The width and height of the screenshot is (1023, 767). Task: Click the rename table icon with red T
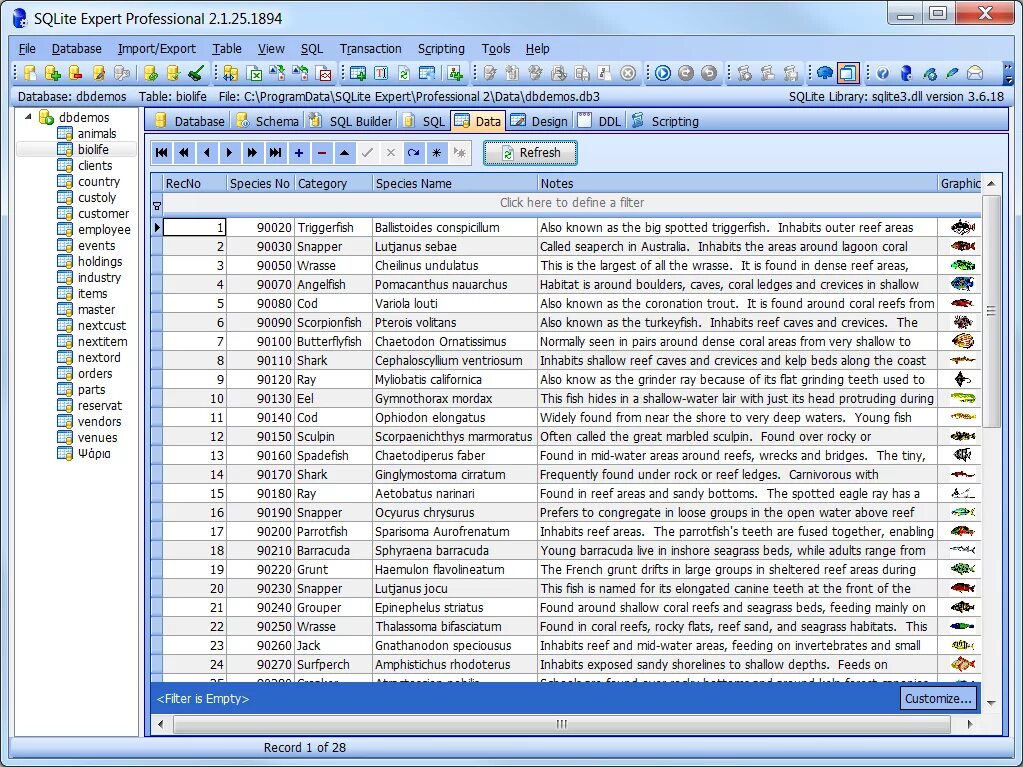click(x=381, y=73)
